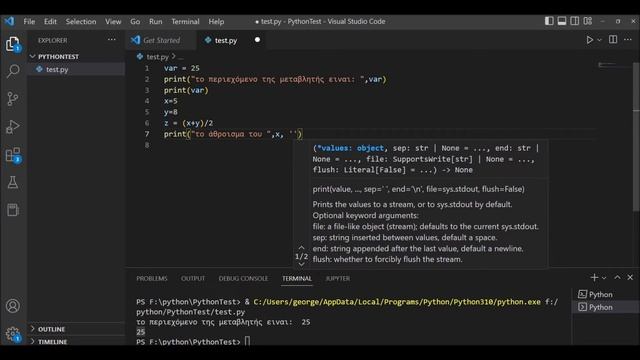Open the Go menu

(135, 21)
